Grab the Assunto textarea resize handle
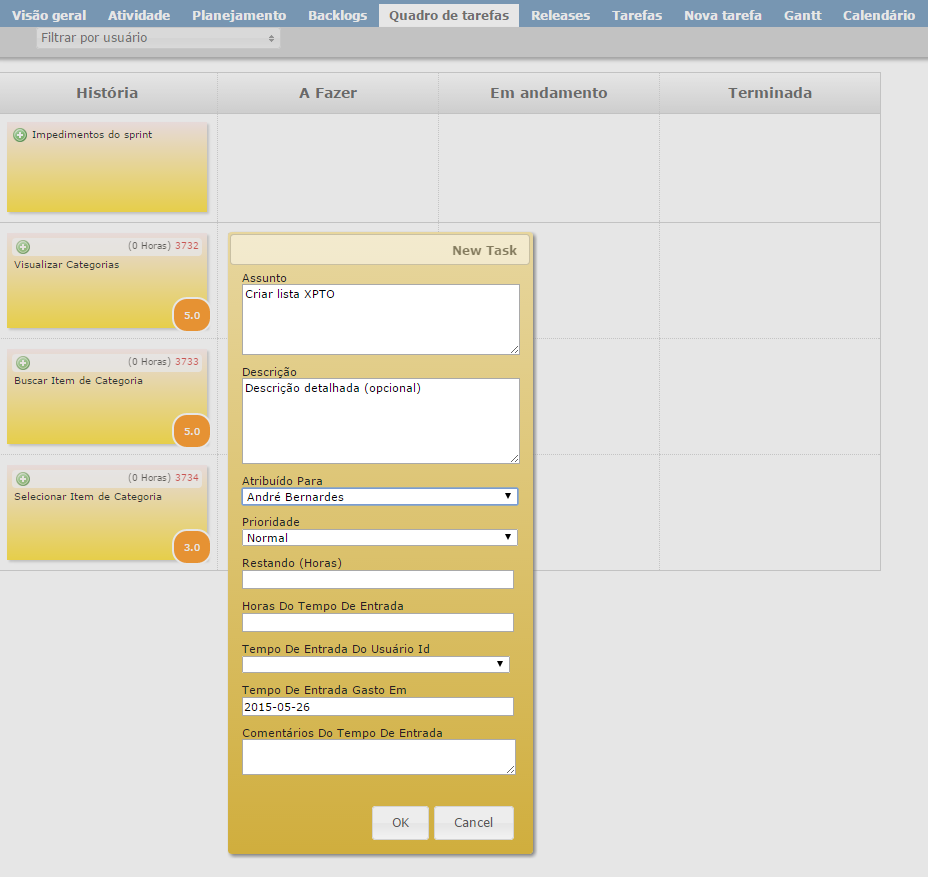The width and height of the screenshot is (928, 877). coord(514,350)
